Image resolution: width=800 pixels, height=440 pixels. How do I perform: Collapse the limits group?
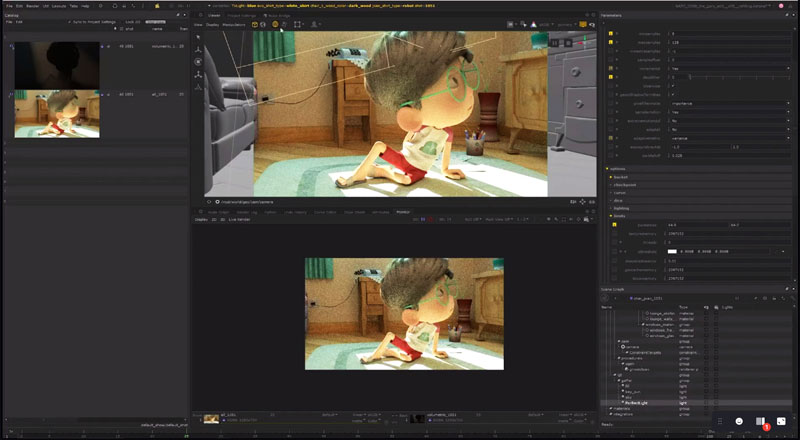pos(619,216)
